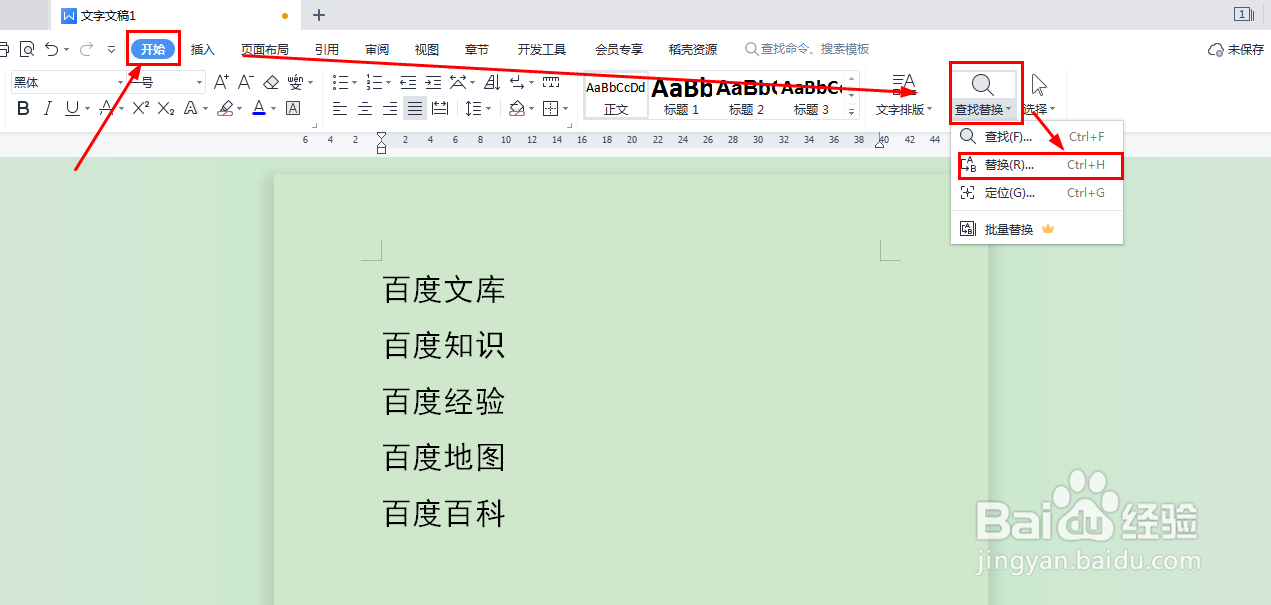Click the character border boxed A icon
Screen dimensions: 1271x605
click(293, 108)
